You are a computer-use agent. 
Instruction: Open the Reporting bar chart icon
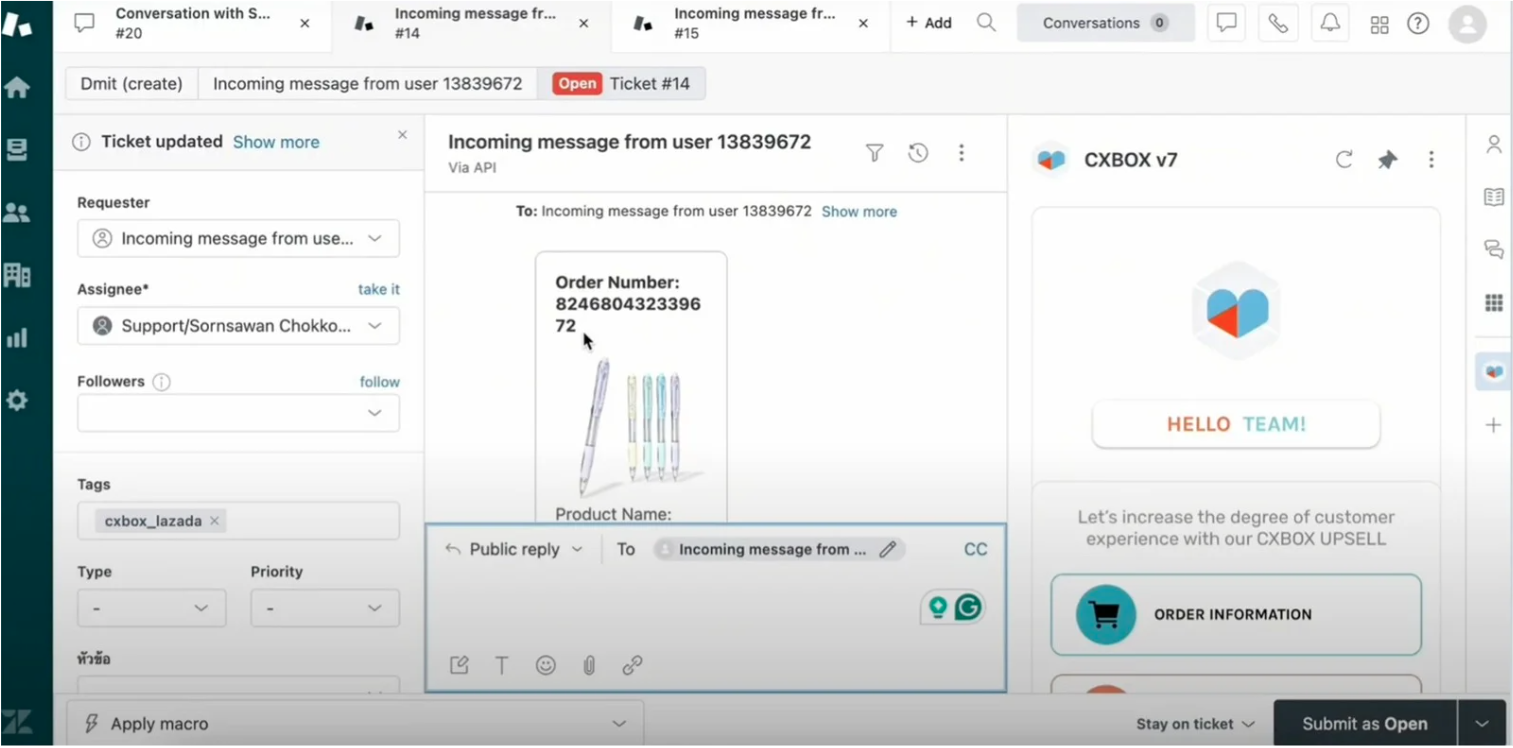click(17, 338)
